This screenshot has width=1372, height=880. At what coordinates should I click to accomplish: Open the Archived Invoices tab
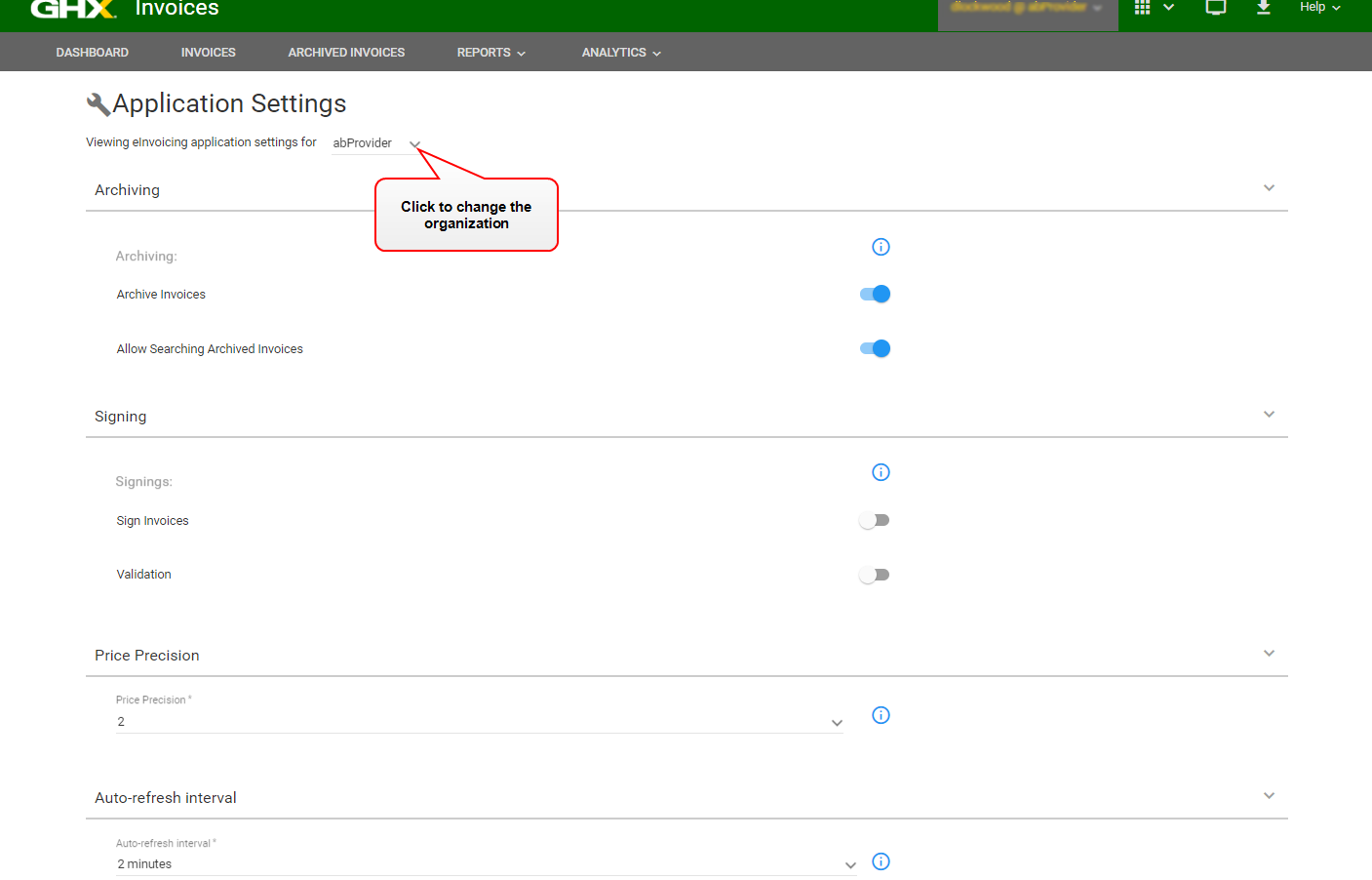coord(346,53)
